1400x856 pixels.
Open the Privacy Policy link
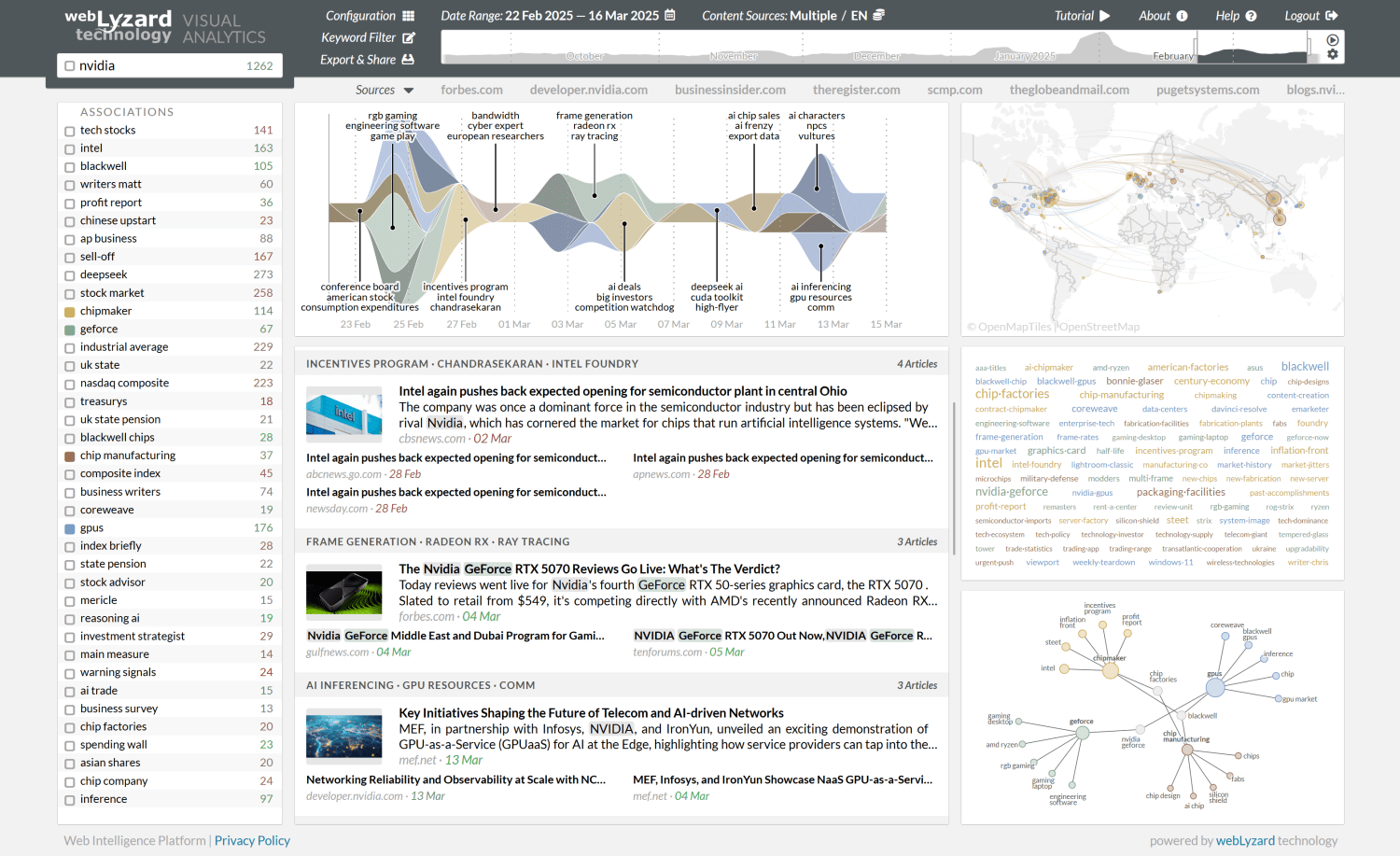coord(252,840)
